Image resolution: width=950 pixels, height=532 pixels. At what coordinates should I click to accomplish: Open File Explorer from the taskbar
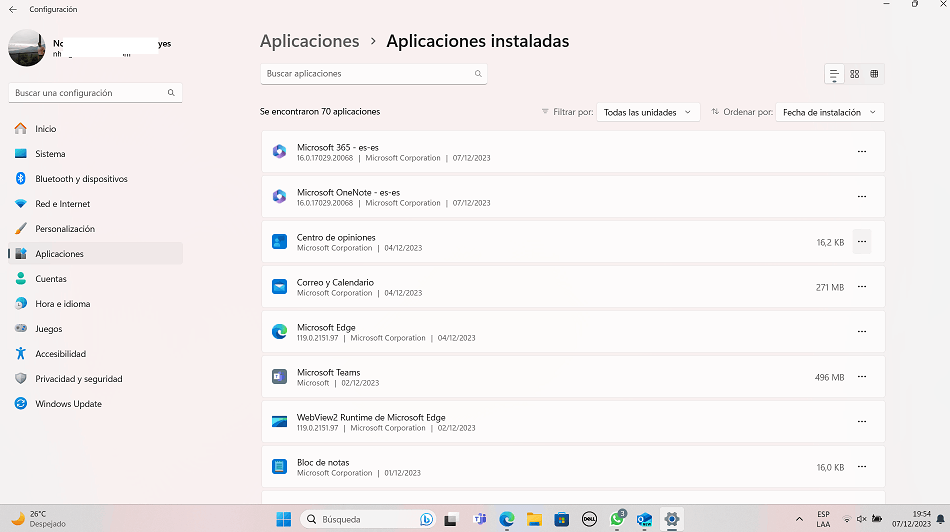pos(534,519)
